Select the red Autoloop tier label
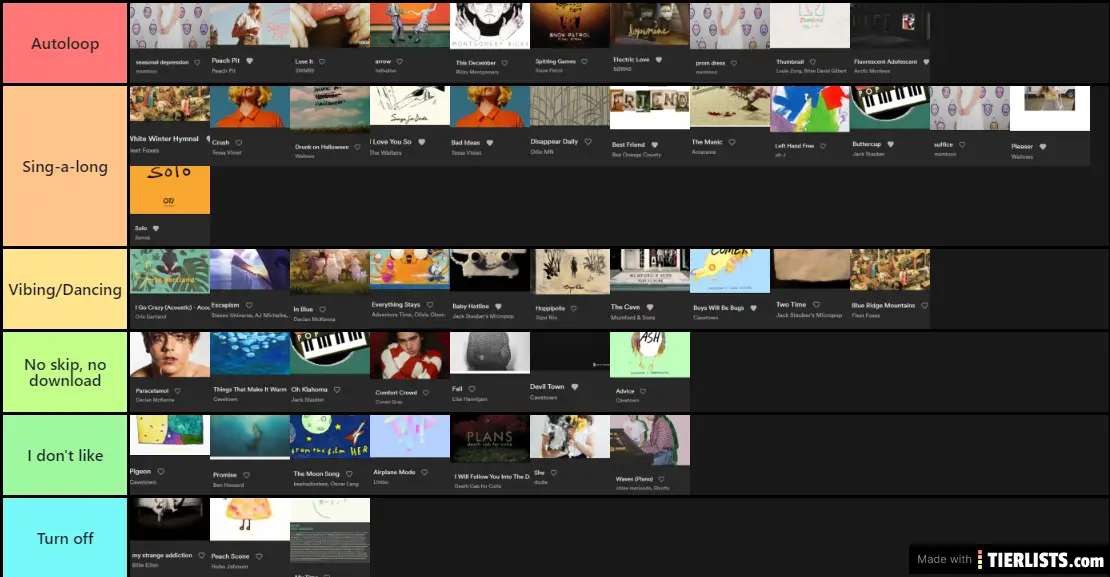1110x577 pixels. tap(65, 44)
